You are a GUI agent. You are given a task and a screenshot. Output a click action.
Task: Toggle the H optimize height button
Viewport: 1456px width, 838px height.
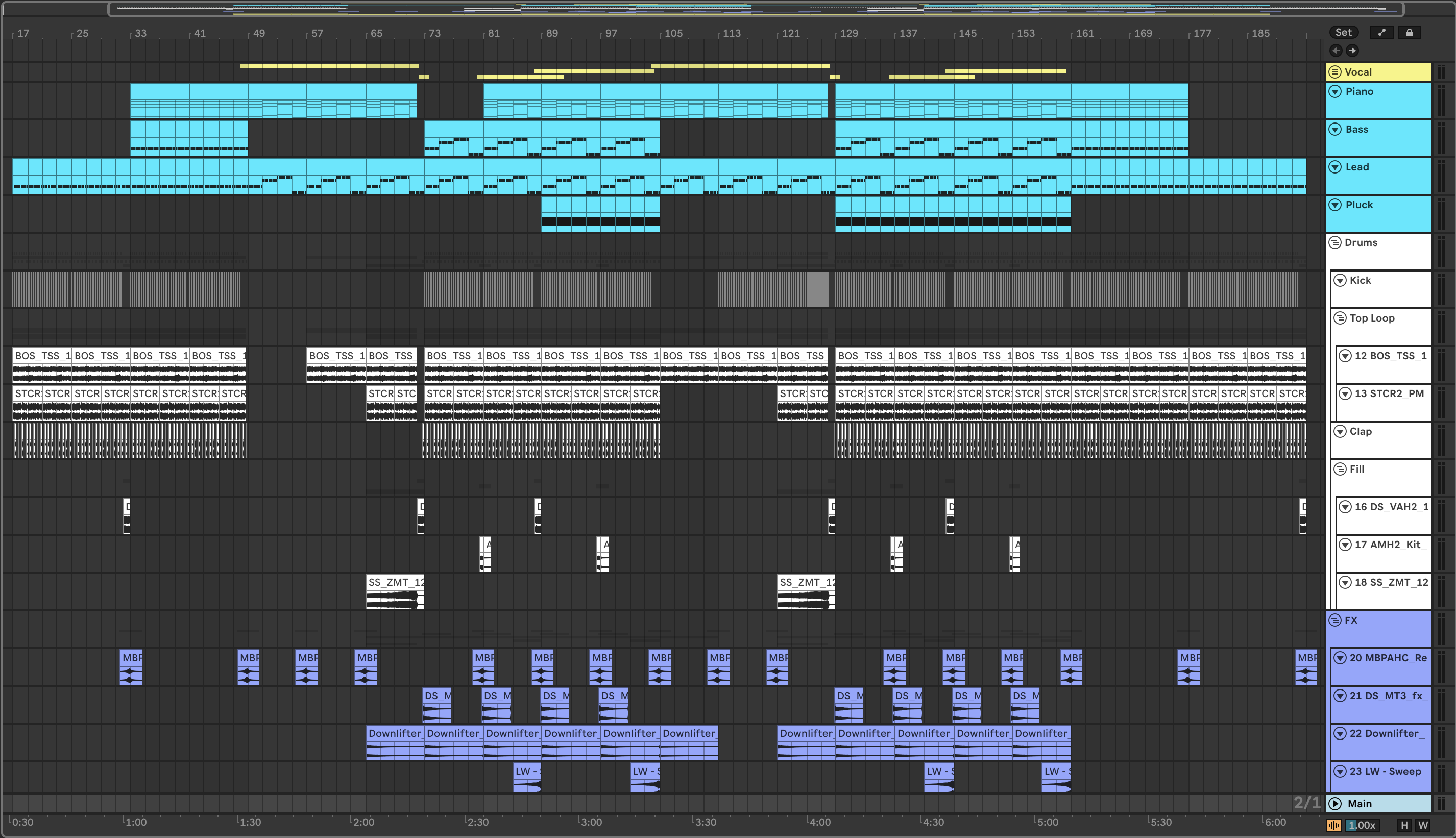point(1404,825)
